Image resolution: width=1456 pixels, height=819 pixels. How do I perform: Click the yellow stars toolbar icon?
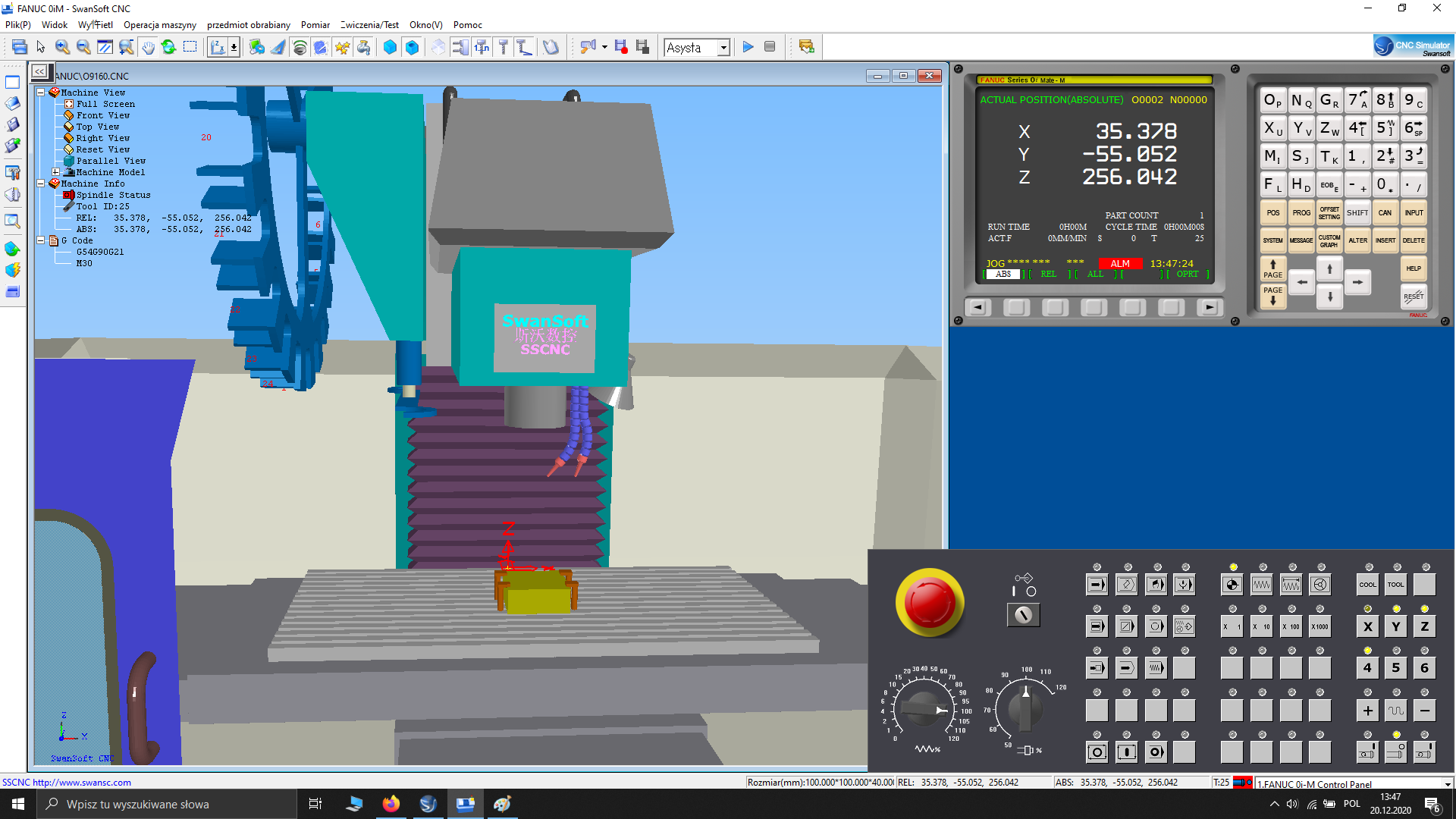(342, 47)
